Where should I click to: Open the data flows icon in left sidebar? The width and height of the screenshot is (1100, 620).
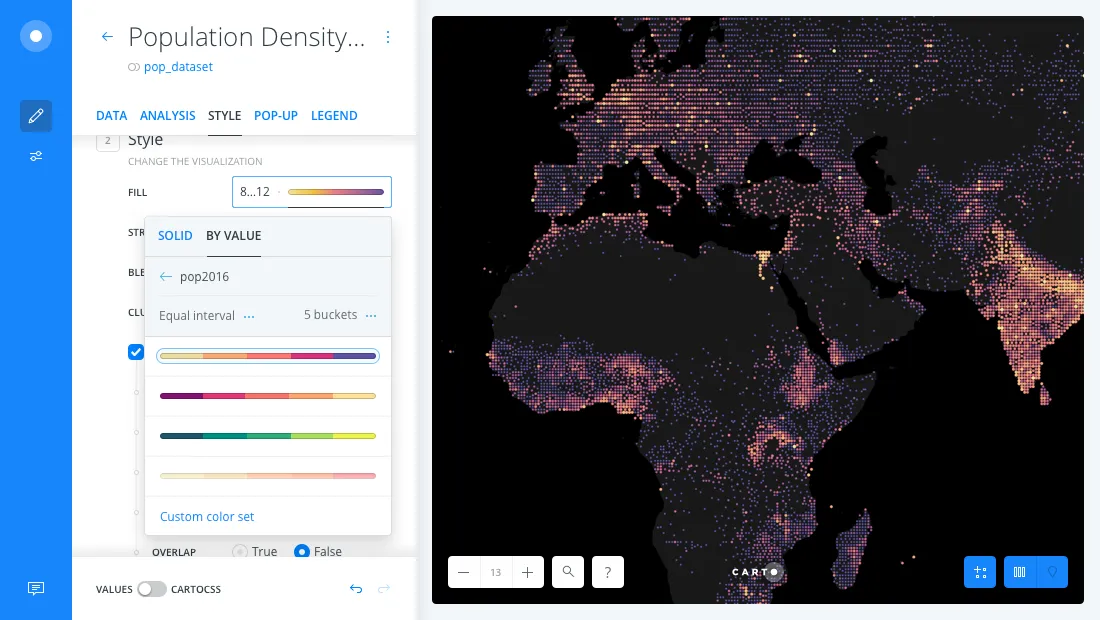[36, 156]
